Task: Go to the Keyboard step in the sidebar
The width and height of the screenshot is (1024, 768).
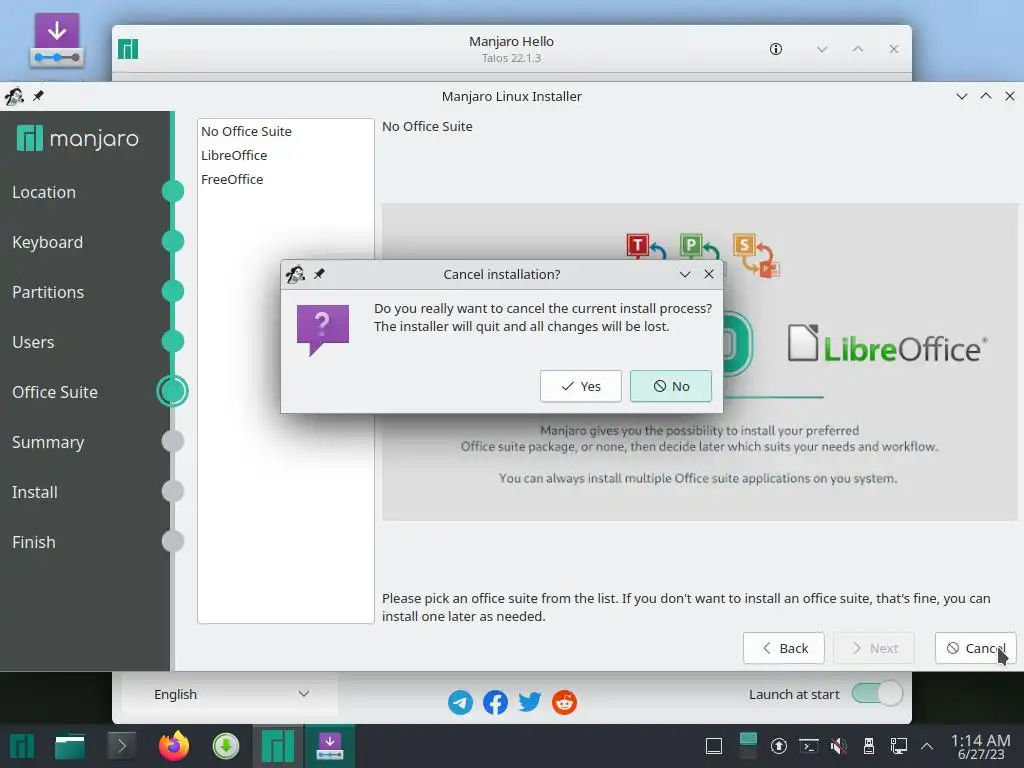Action: (47, 242)
